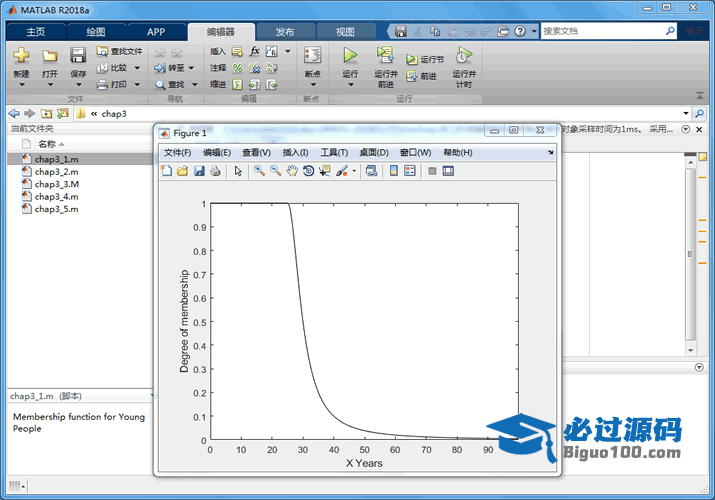Click the Compare (比较) icon
715x500 pixels.
tap(102, 68)
